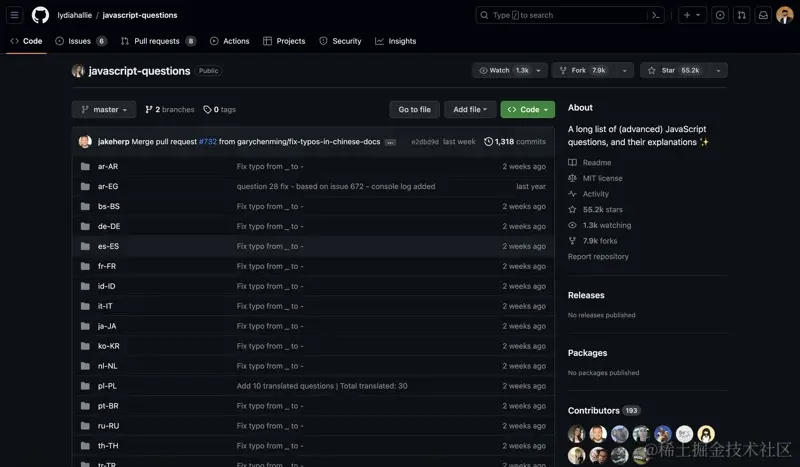800x467 pixels.
Task: Click Report repository link
Action: [598, 257]
